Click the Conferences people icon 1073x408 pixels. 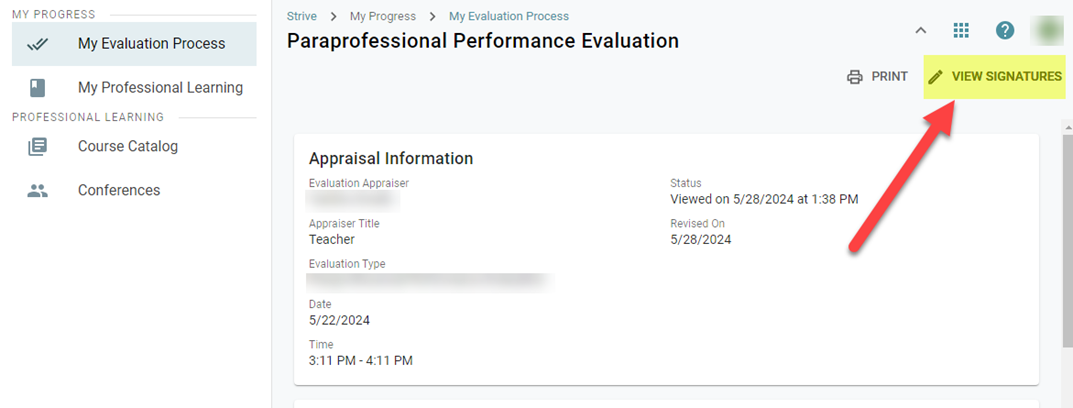(x=38, y=191)
